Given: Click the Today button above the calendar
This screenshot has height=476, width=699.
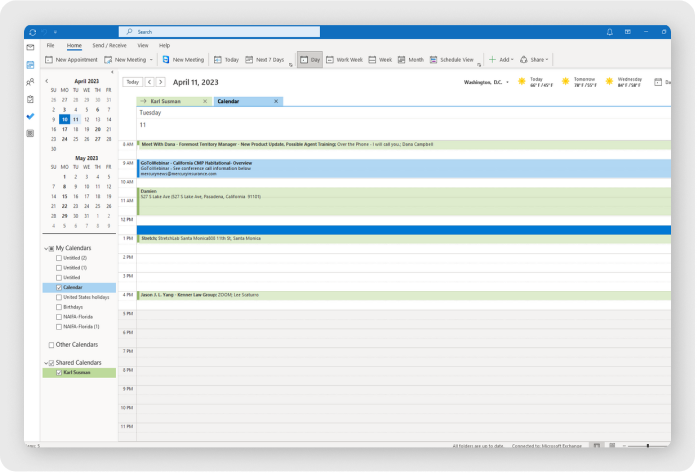Looking at the screenshot, I should click(x=132, y=82).
